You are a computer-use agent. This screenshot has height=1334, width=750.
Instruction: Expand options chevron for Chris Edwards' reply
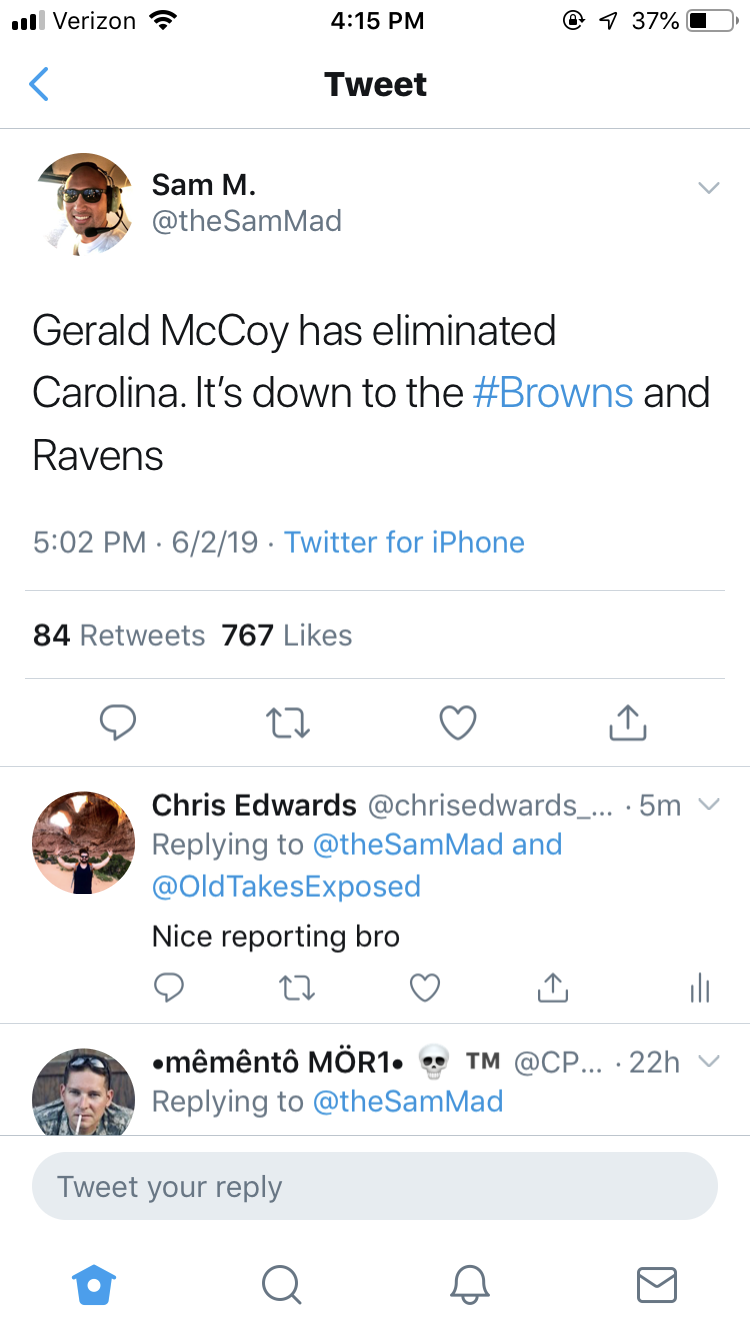708,804
